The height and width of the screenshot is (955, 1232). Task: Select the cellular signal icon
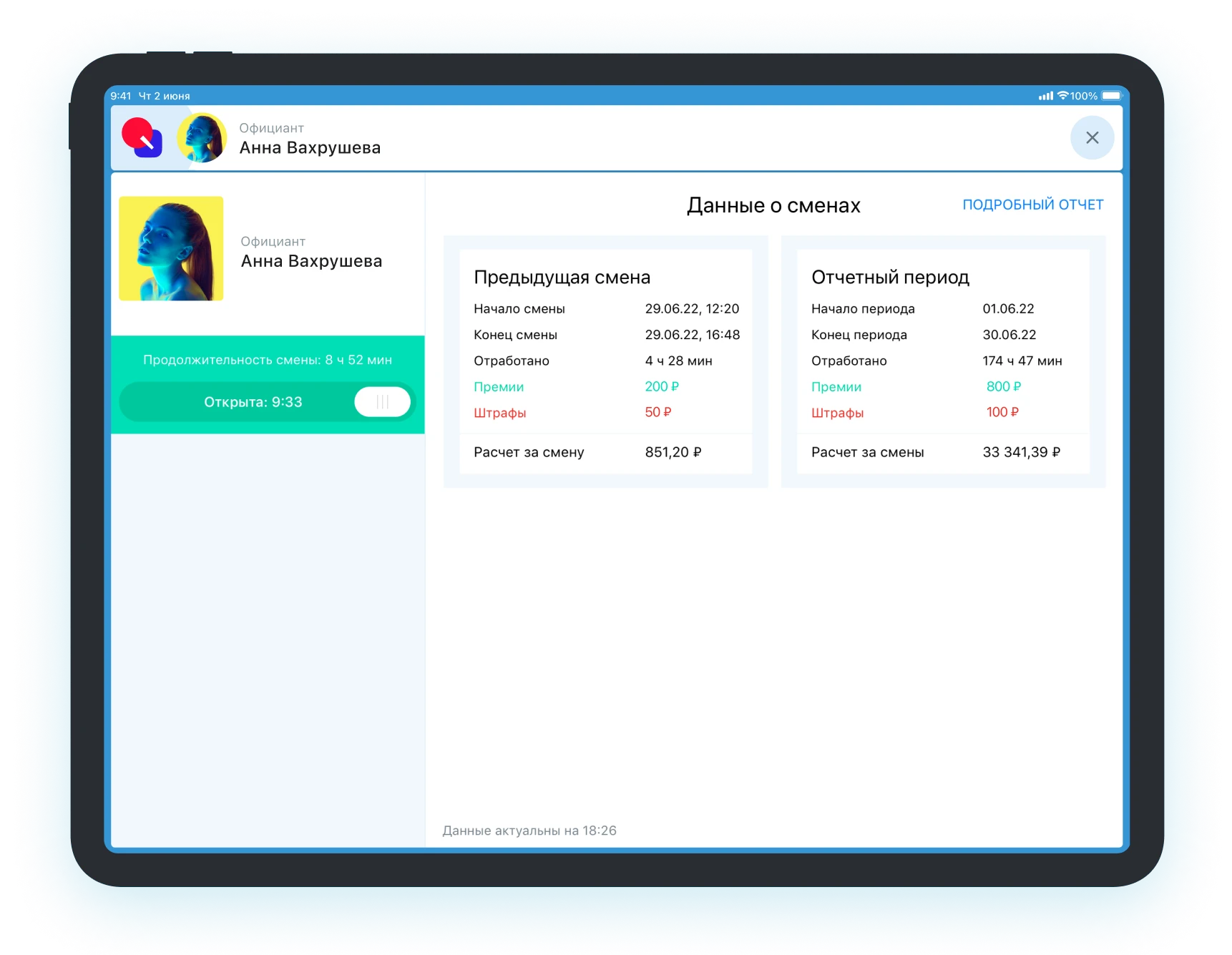pyautogui.click(x=1045, y=94)
